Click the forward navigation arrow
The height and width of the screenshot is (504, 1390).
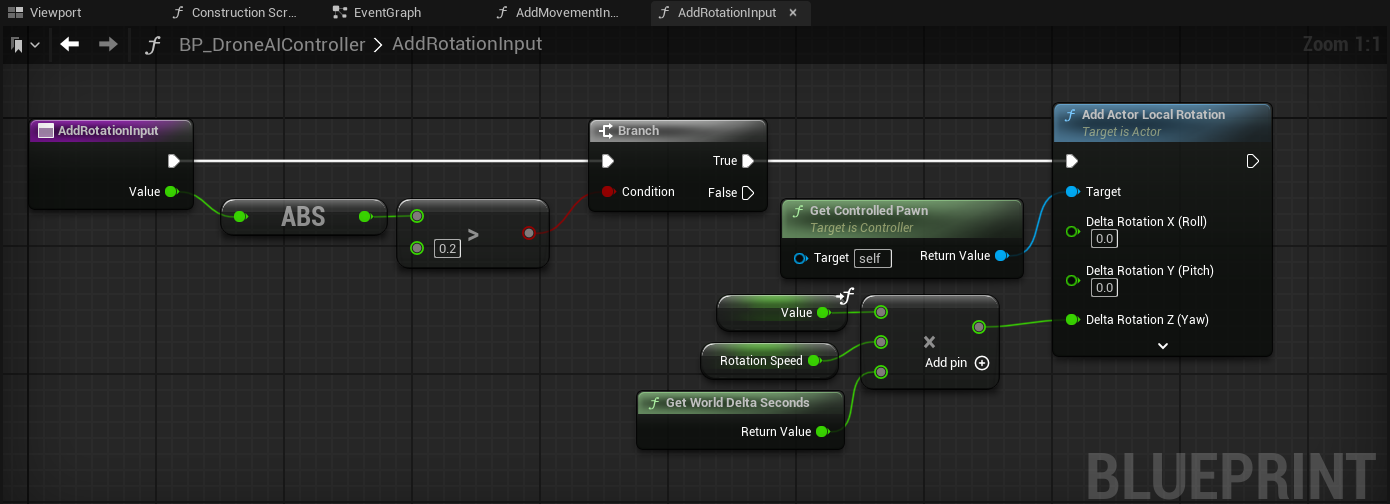[x=108, y=44]
